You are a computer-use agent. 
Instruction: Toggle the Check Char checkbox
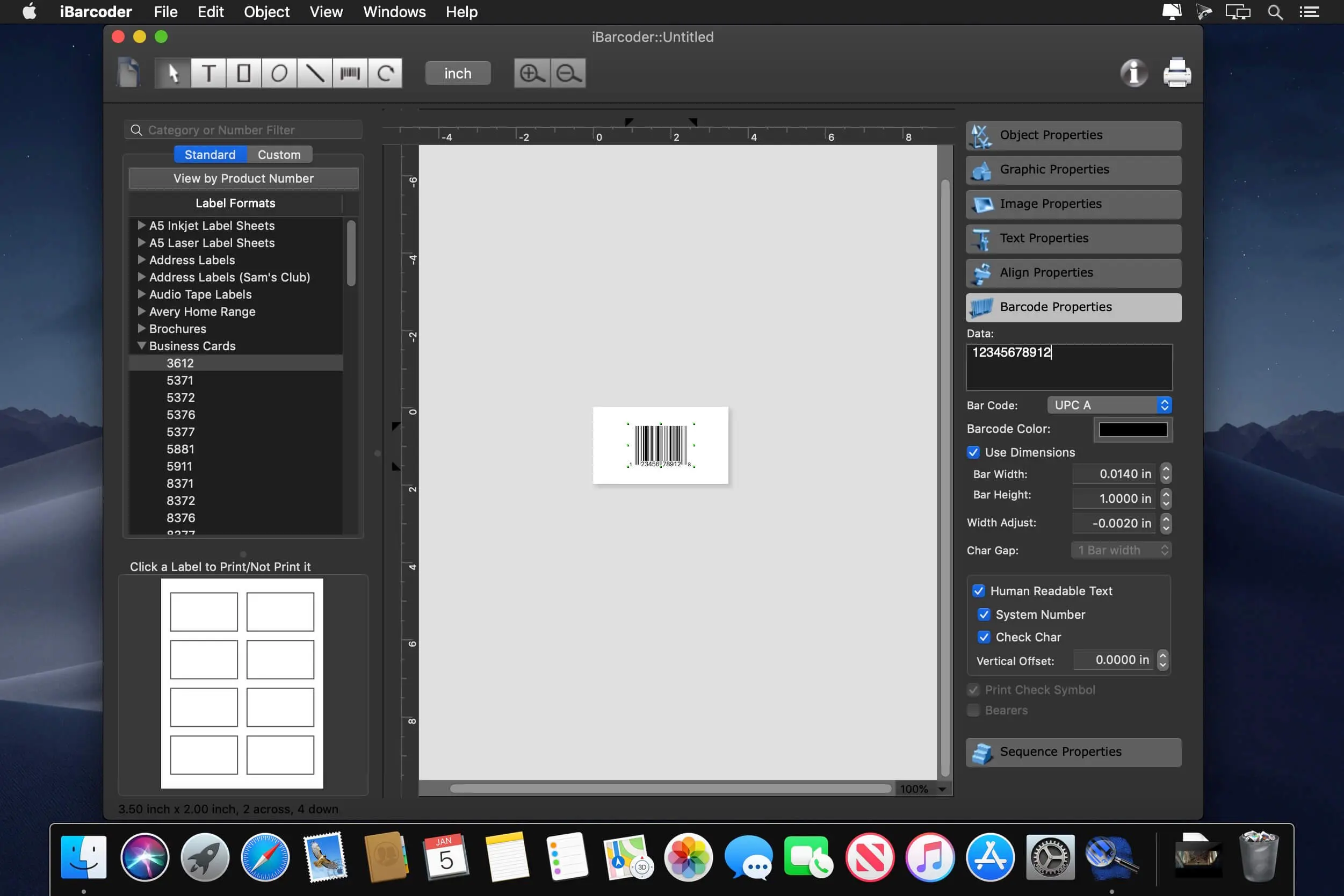tap(984, 637)
